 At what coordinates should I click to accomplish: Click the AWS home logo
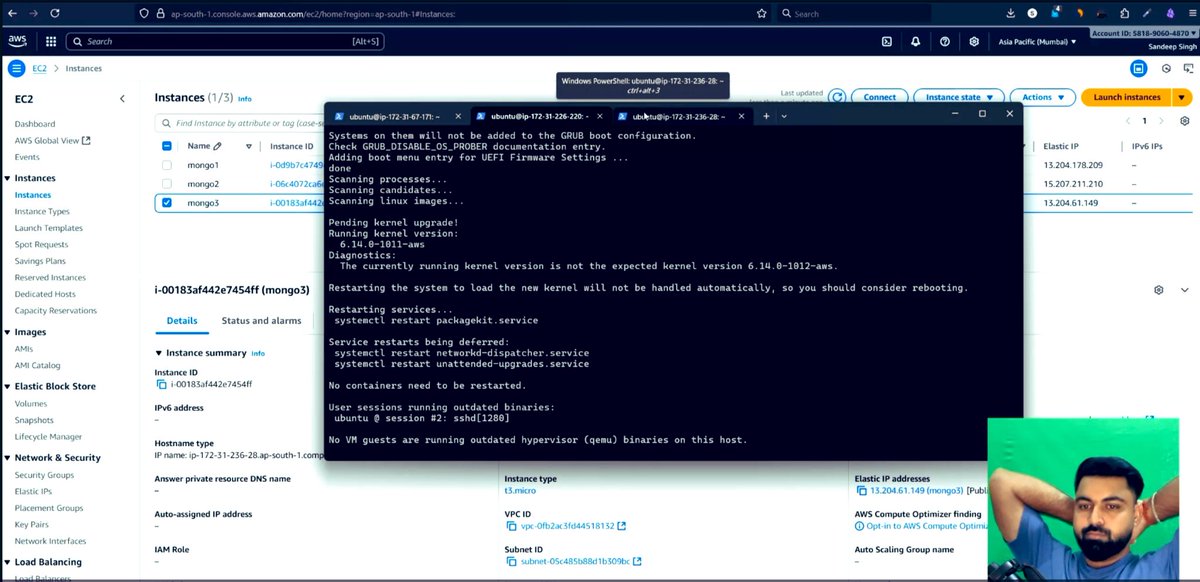coord(17,40)
